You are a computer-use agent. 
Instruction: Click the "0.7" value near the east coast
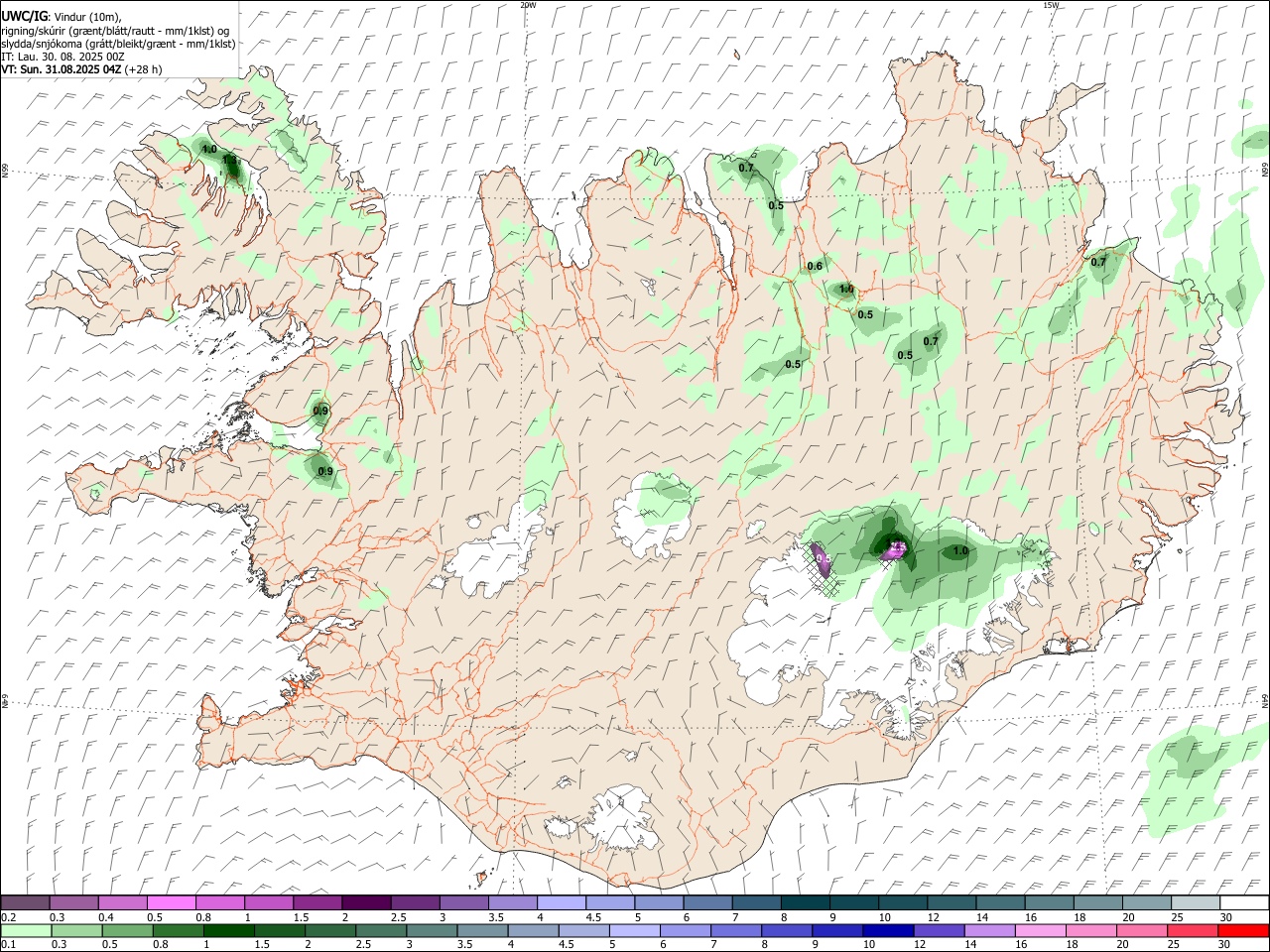[x=1098, y=263]
